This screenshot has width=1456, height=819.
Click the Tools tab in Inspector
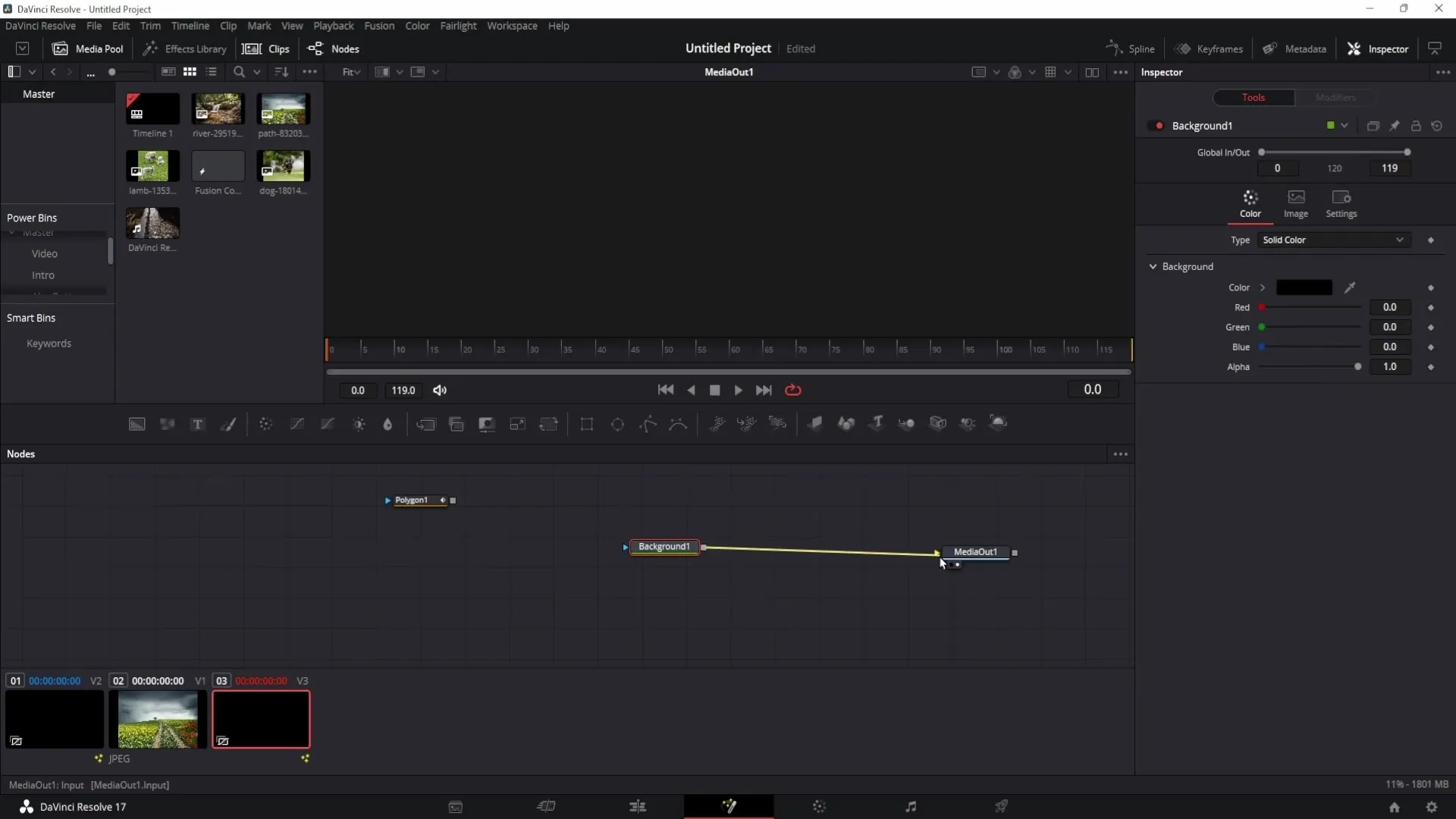[x=1253, y=97]
